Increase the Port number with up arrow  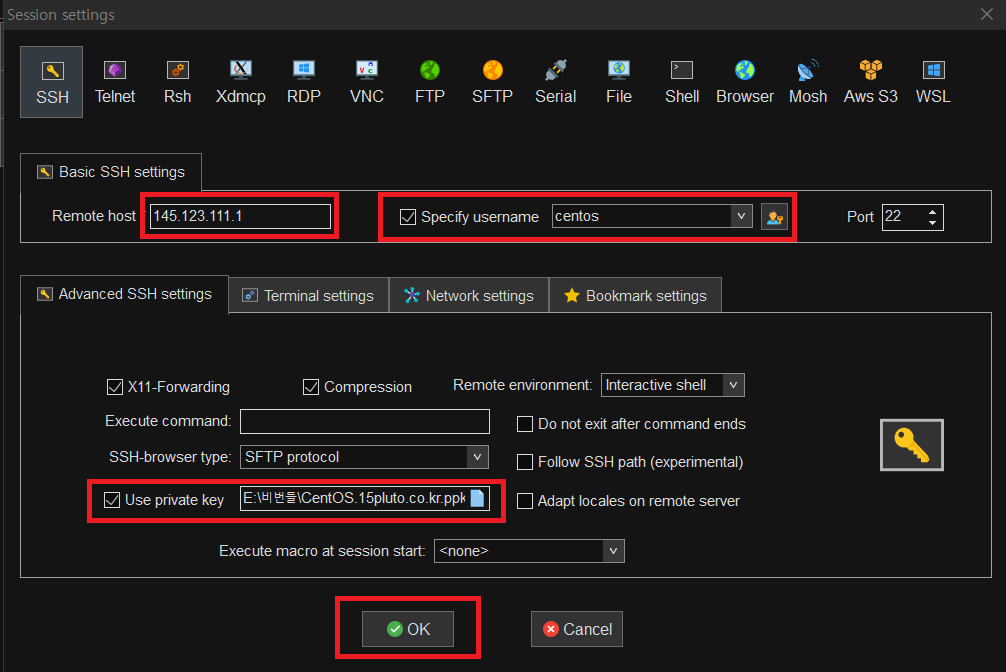(932, 211)
